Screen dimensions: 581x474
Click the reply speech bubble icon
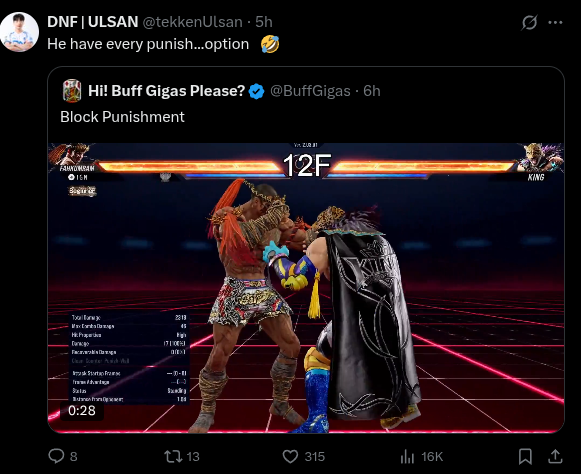pos(56,456)
